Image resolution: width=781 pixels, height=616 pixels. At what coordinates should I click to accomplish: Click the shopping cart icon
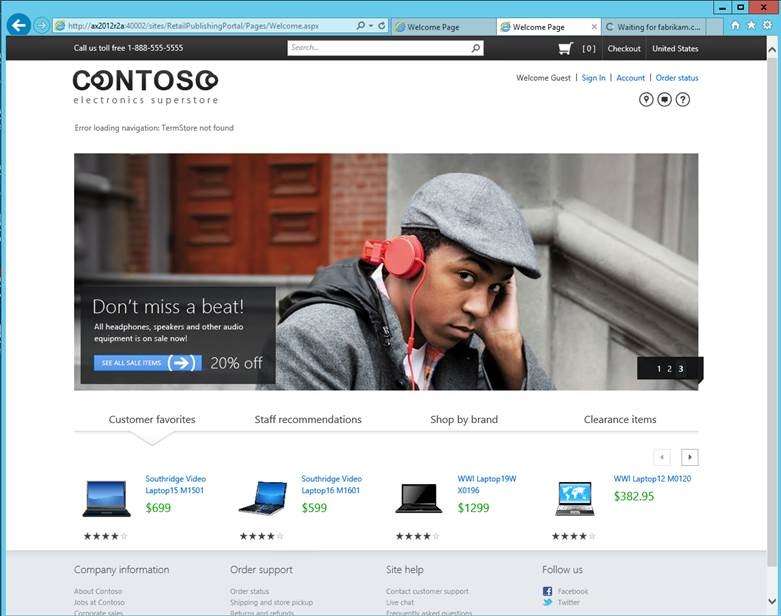pyautogui.click(x=565, y=48)
